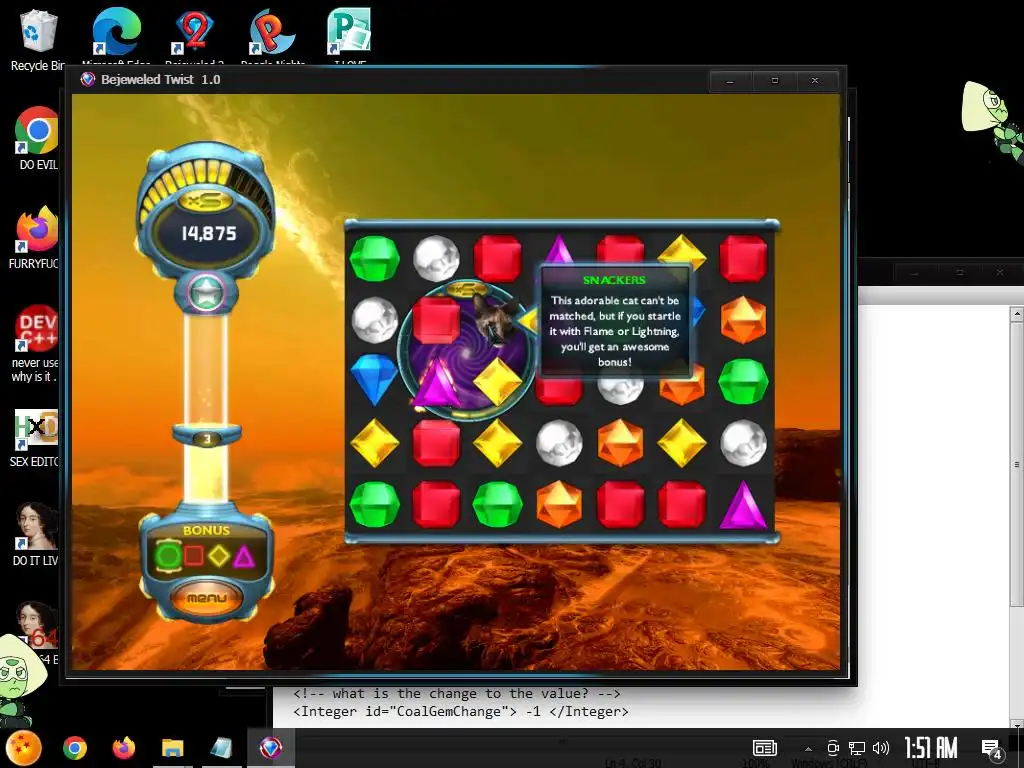Select fourth-row white gem between yellow and orange

click(x=559, y=443)
